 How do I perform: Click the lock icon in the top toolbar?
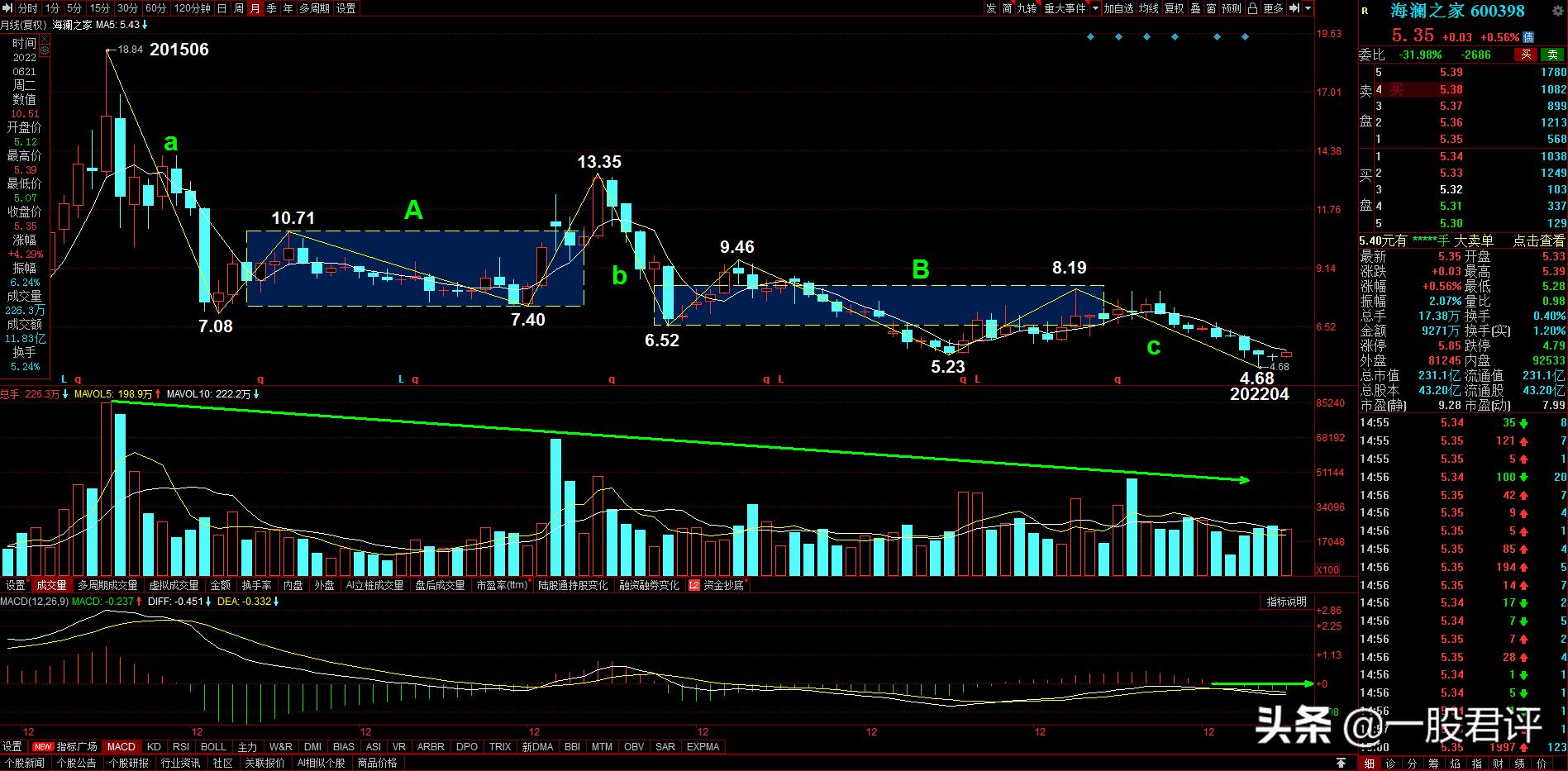tap(1253, 8)
